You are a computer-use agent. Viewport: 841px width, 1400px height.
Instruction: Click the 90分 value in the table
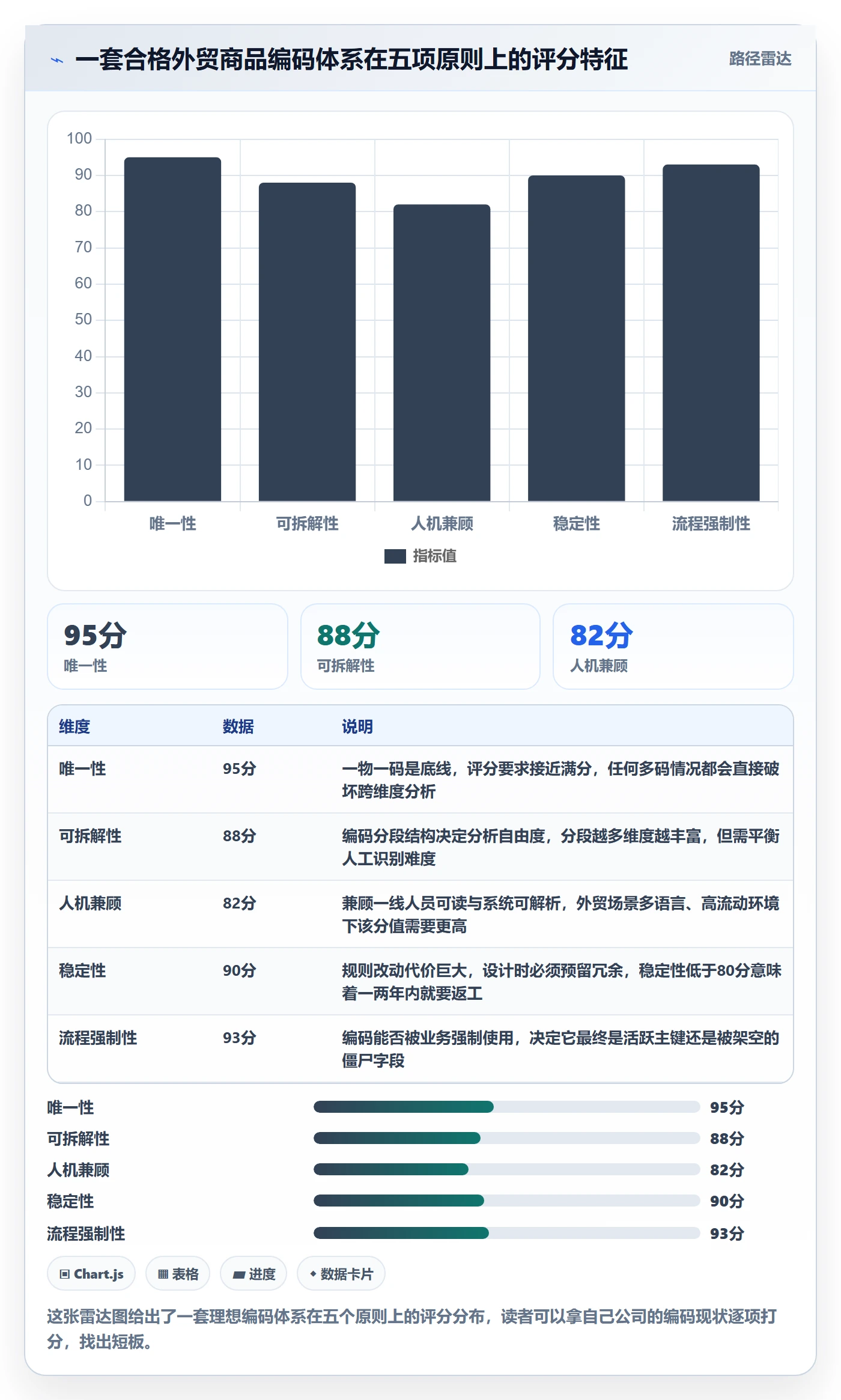(240, 970)
